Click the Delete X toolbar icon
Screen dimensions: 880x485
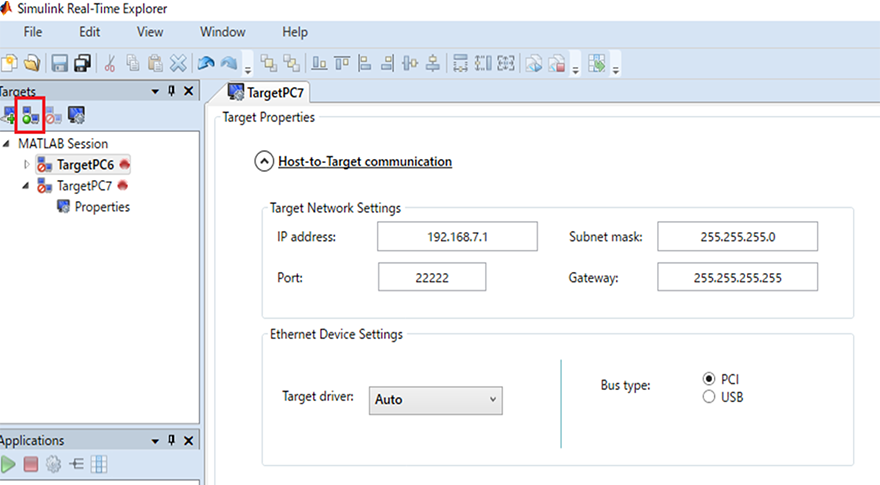click(x=178, y=63)
